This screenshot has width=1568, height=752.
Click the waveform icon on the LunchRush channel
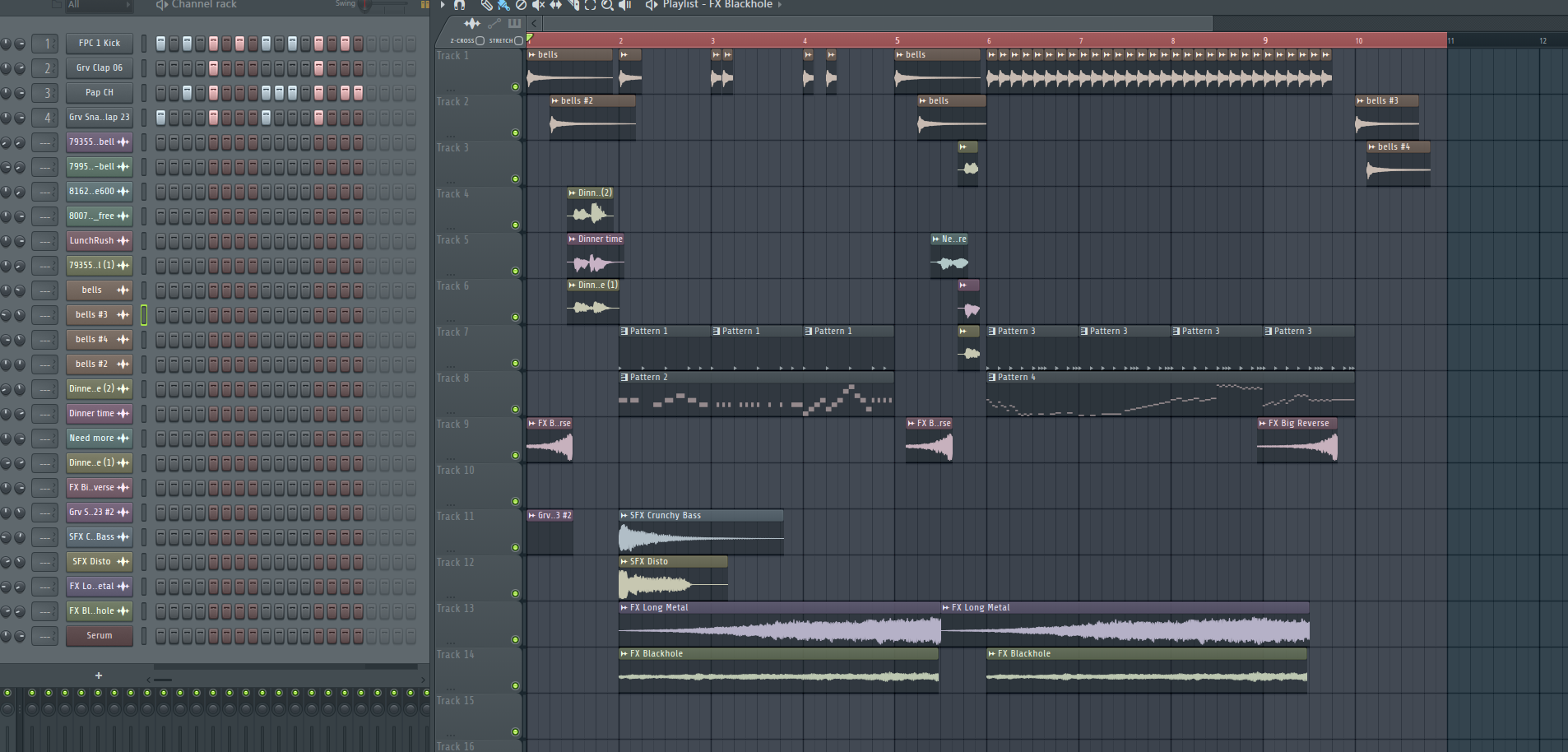point(123,241)
